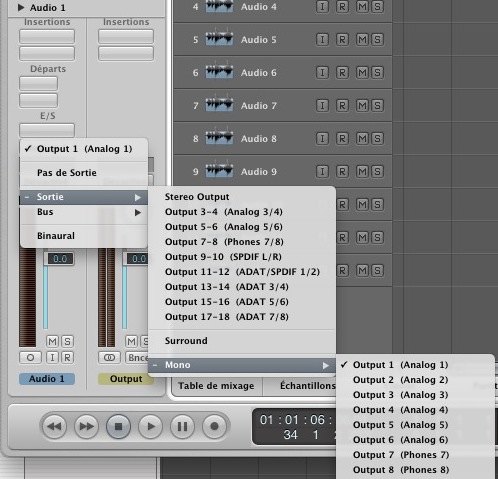Select Output 11-12 (ADAT/SPDIF 1/2)
This screenshot has width=498, height=479.
(x=242, y=272)
